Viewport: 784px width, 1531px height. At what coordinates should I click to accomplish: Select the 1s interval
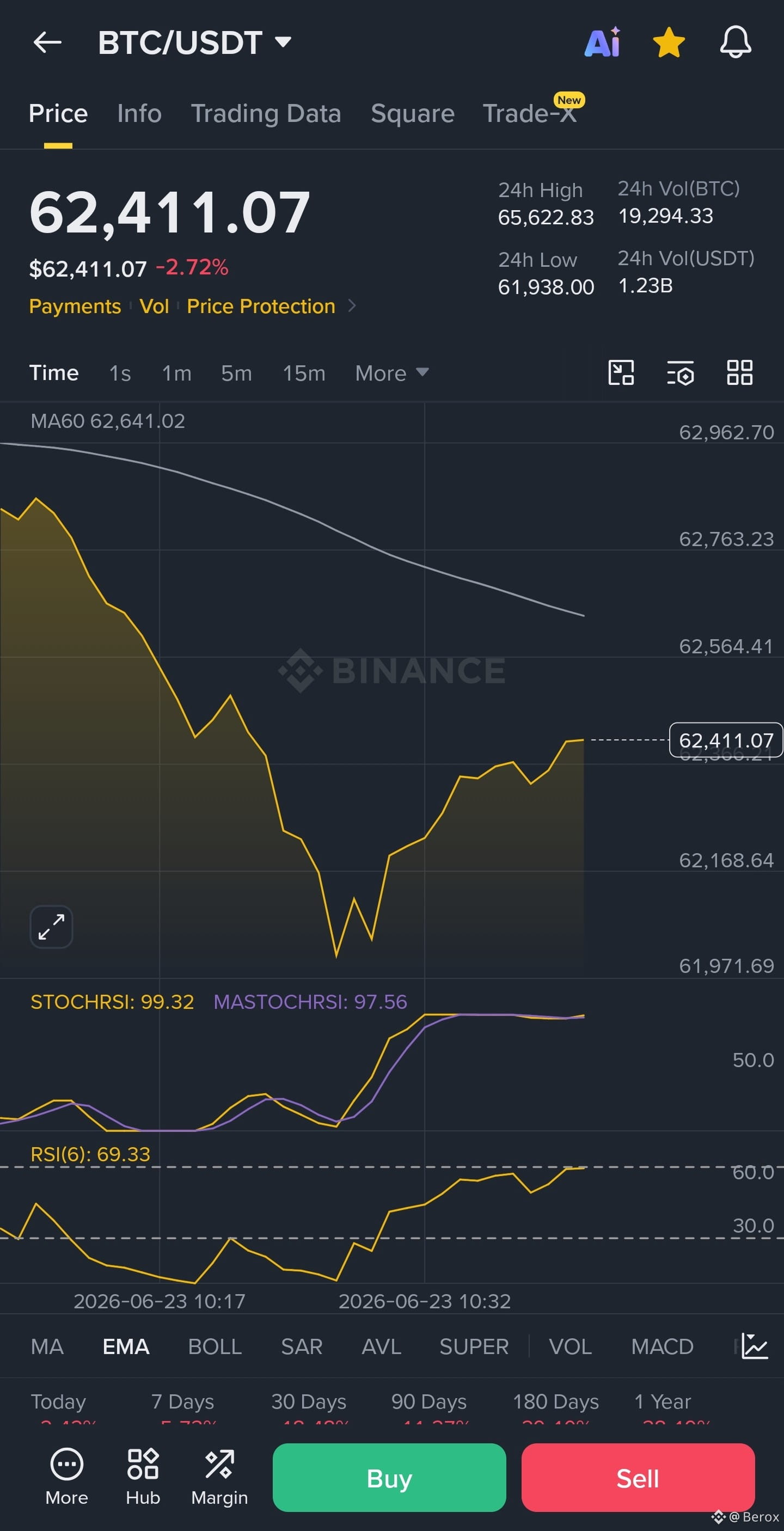point(120,373)
